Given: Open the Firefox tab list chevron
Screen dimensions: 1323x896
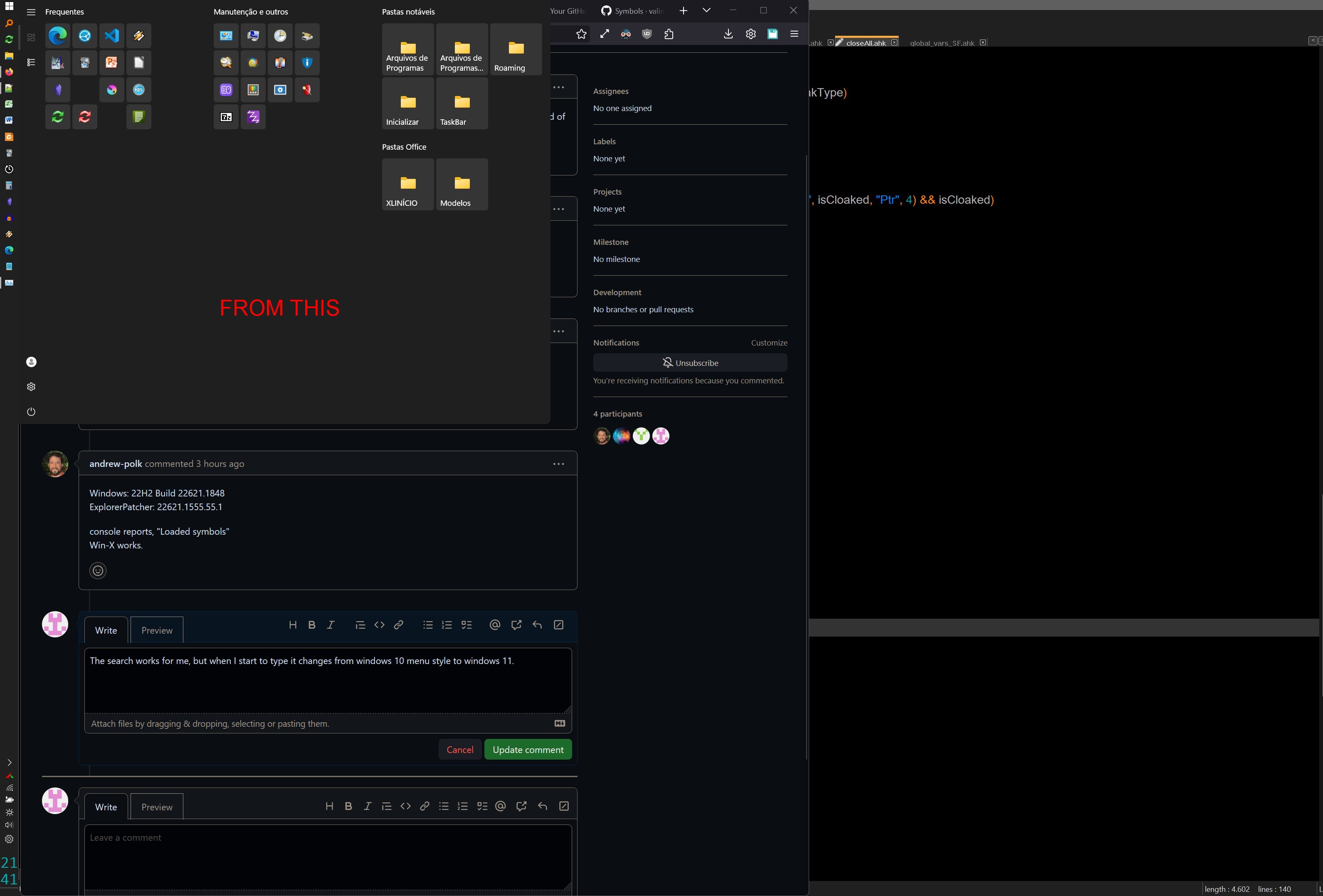Looking at the screenshot, I should coord(706,10).
